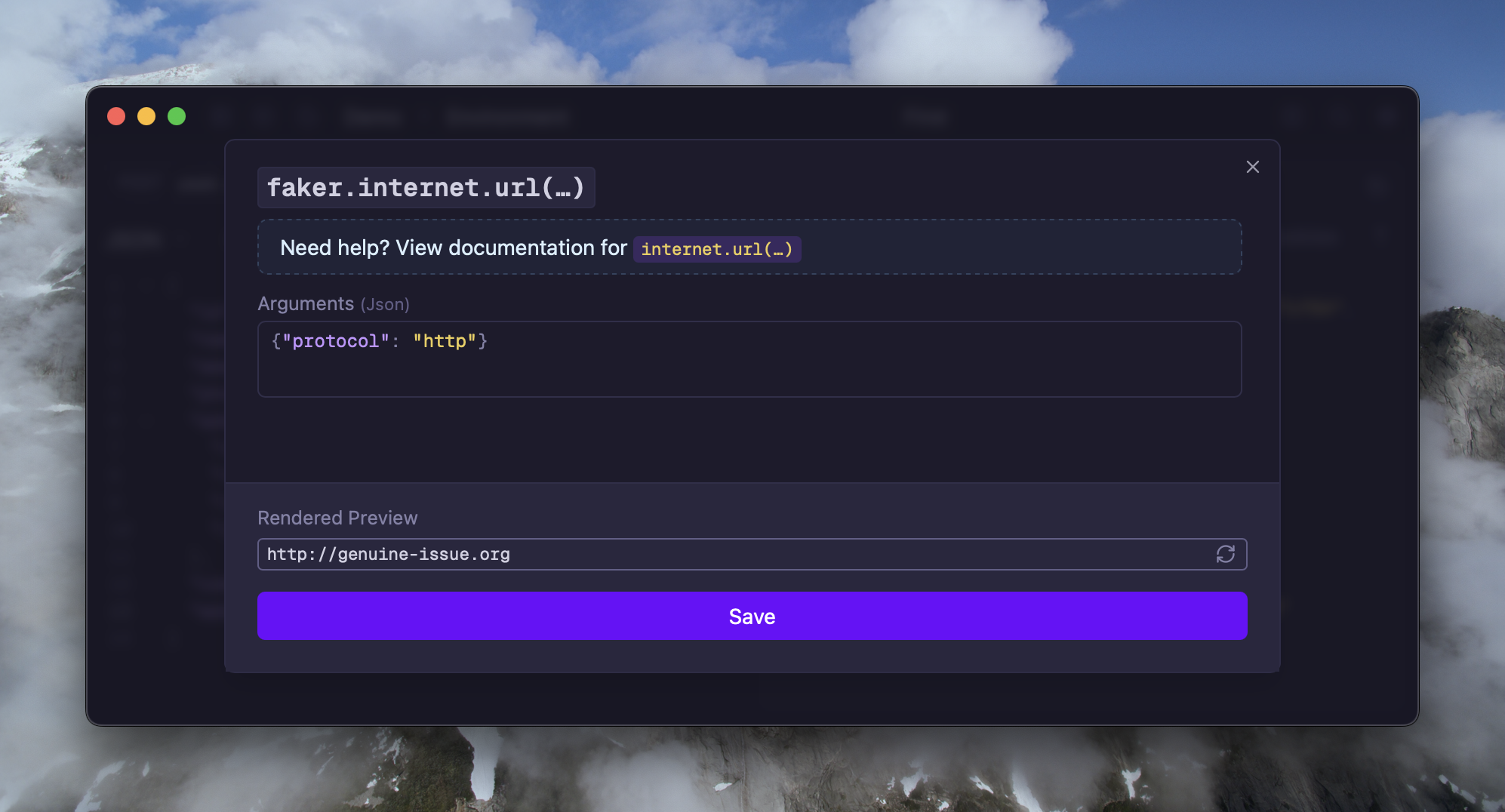Click the closing brace in the arguments JSON
The height and width of the screenshot is (812, 1505).
point(483,341)
